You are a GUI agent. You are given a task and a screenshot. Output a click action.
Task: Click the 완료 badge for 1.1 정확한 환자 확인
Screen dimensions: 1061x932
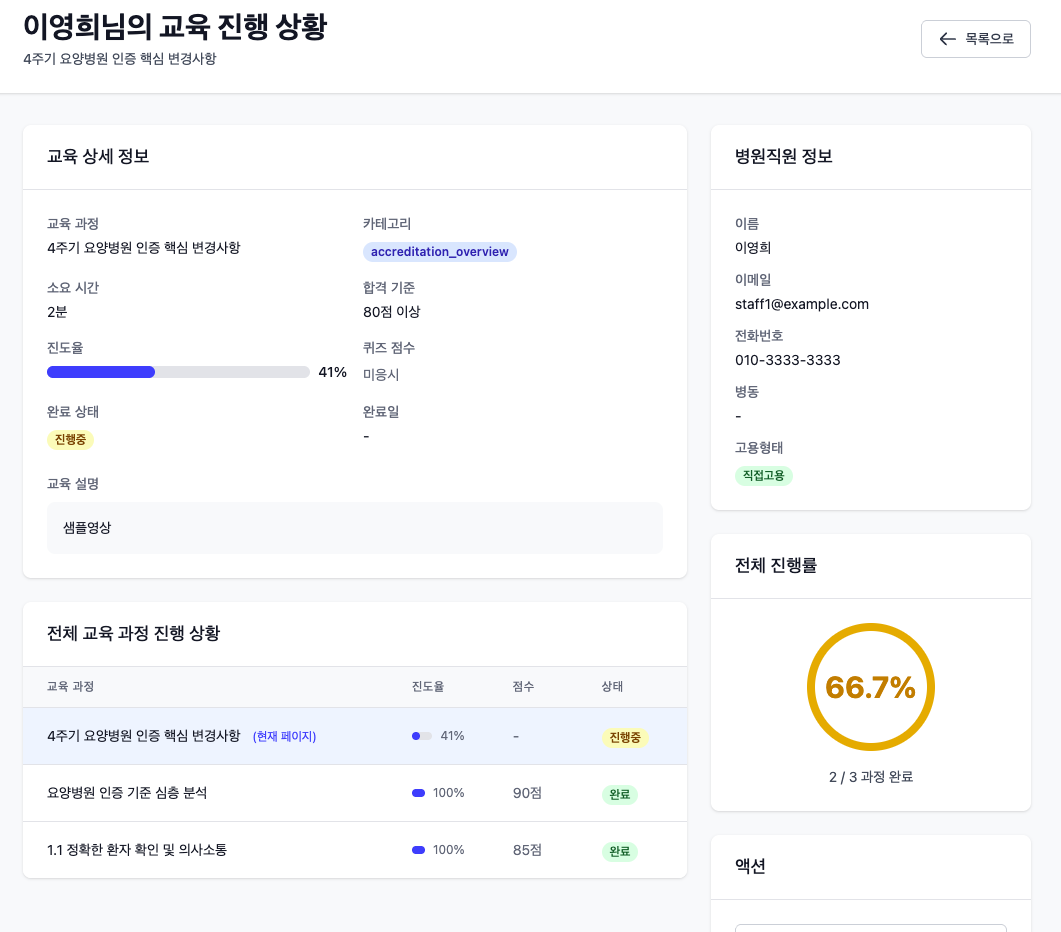[619, 850]
